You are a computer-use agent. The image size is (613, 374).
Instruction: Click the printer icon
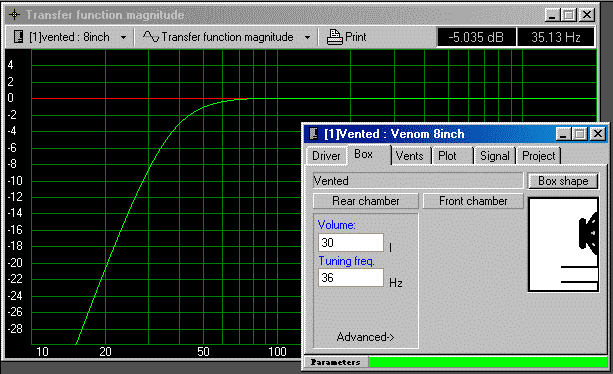pos(334,37)
